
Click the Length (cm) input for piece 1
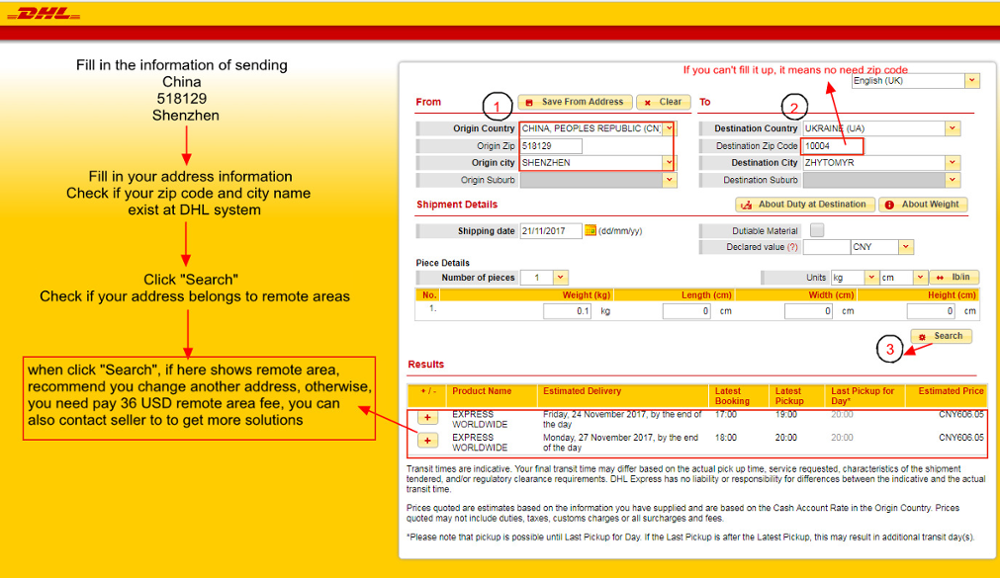686,311
